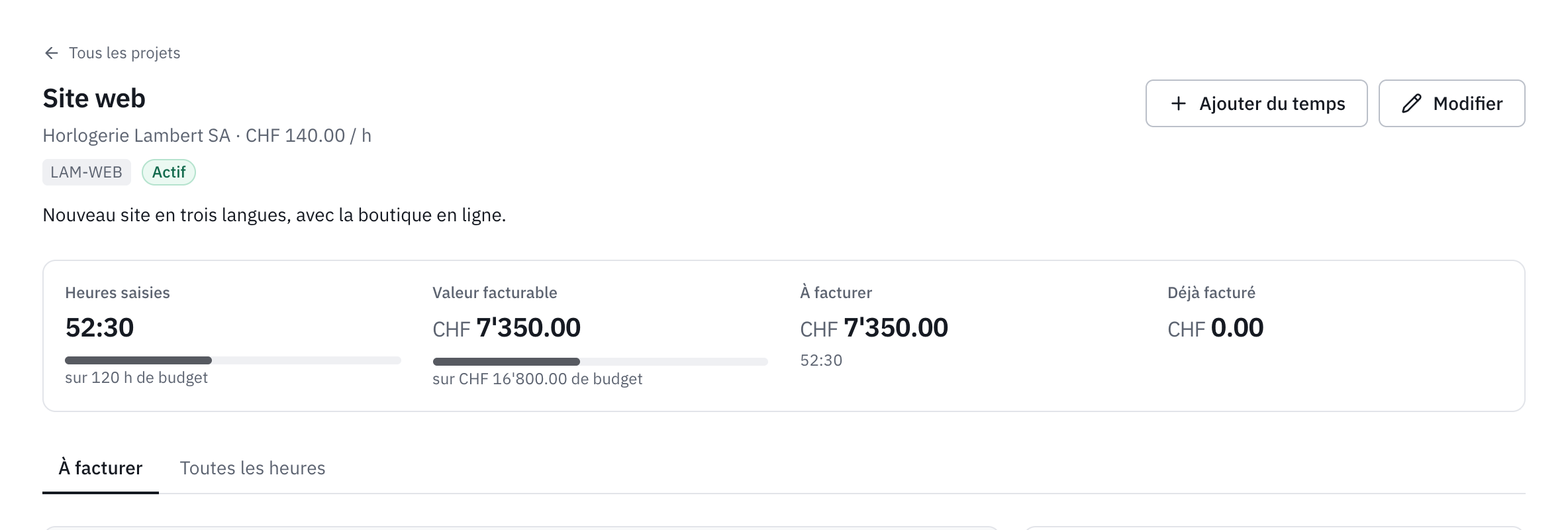1568x530 pixels.
Task: Click the Heures saisies value 52:30
Action: [99, 328]
